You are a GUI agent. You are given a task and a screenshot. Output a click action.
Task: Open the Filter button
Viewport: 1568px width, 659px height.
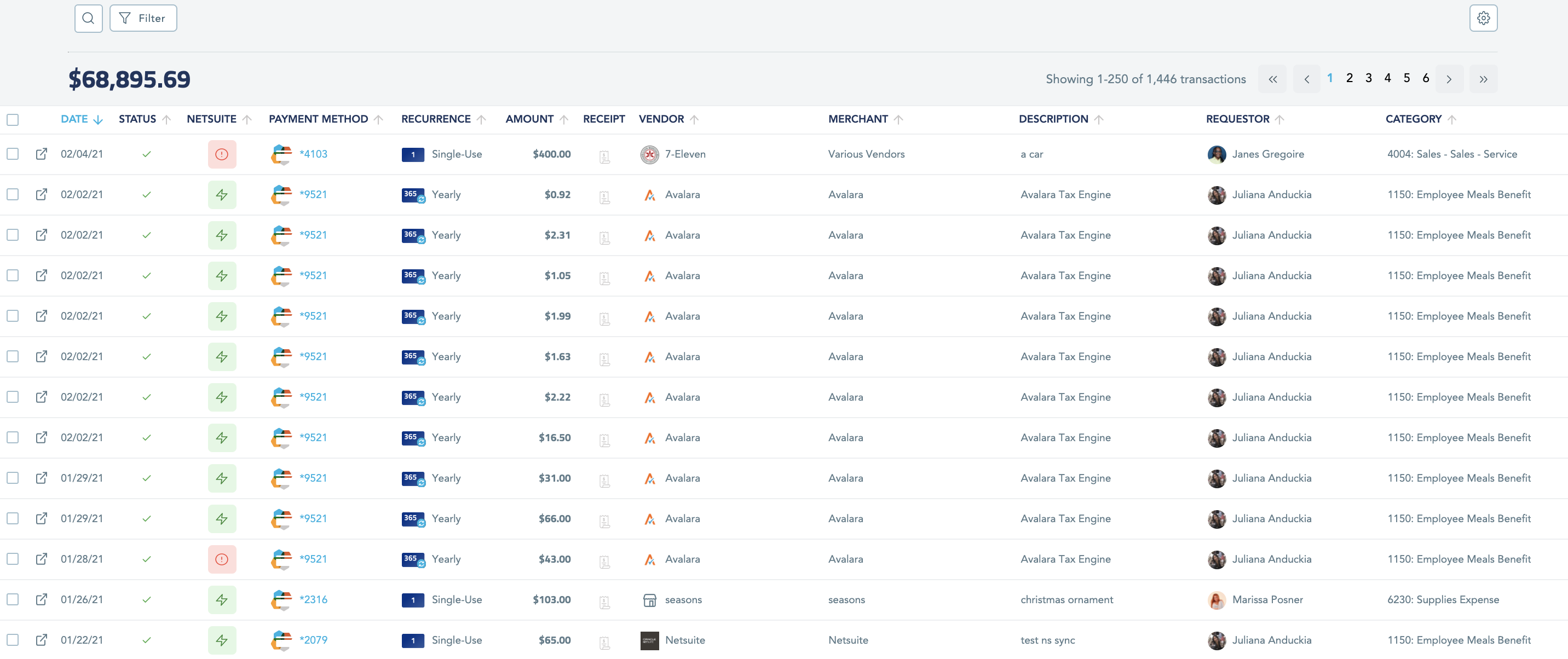coord(143,18)
